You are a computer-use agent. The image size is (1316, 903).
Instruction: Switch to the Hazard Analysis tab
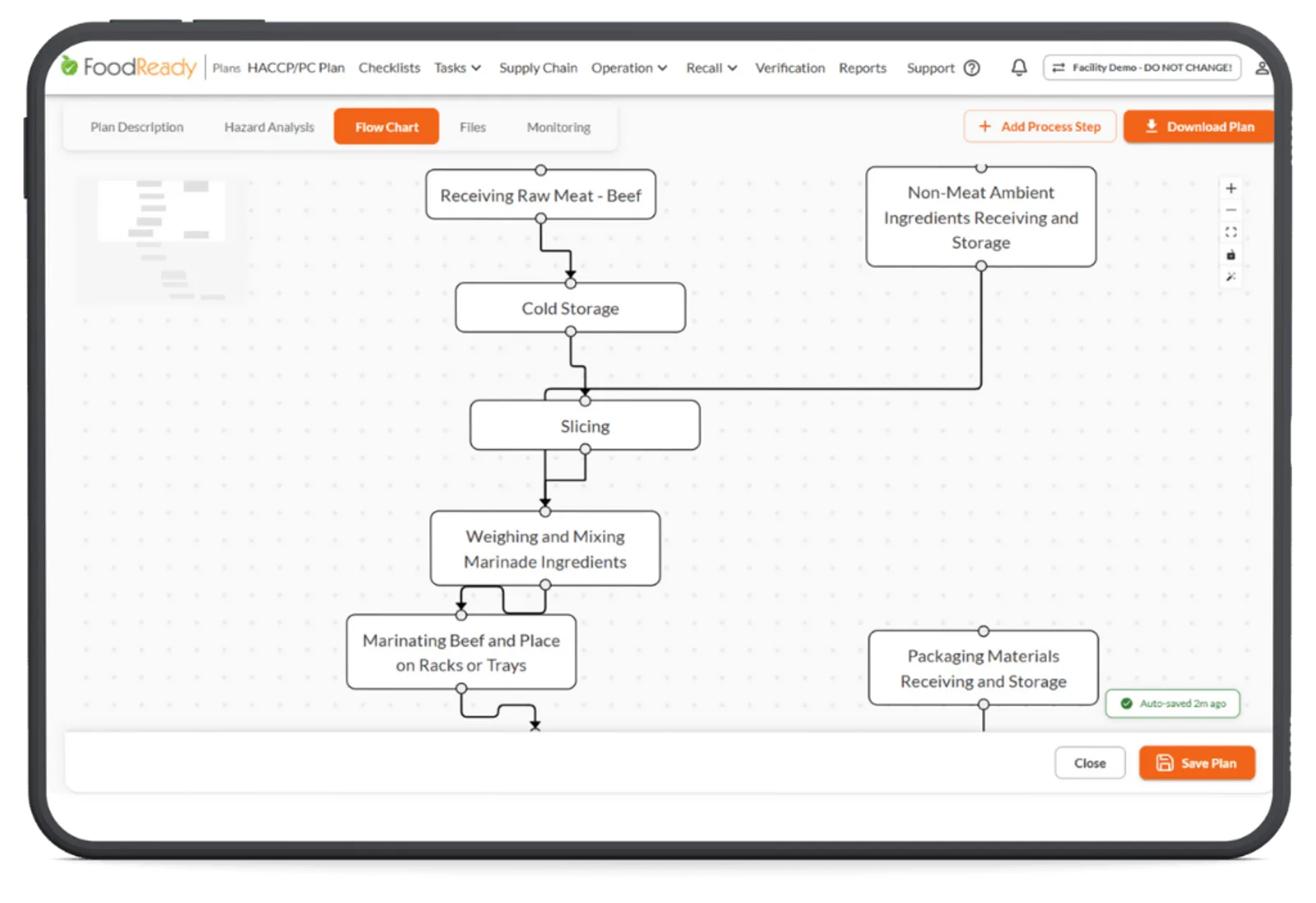point(269,127)
